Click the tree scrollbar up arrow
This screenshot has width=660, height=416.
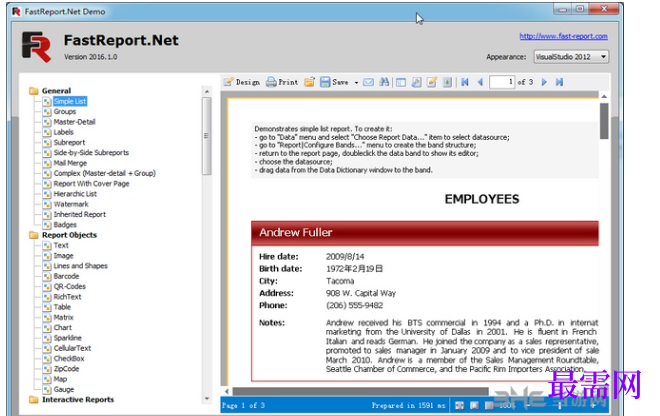click(x=207, y=91)
